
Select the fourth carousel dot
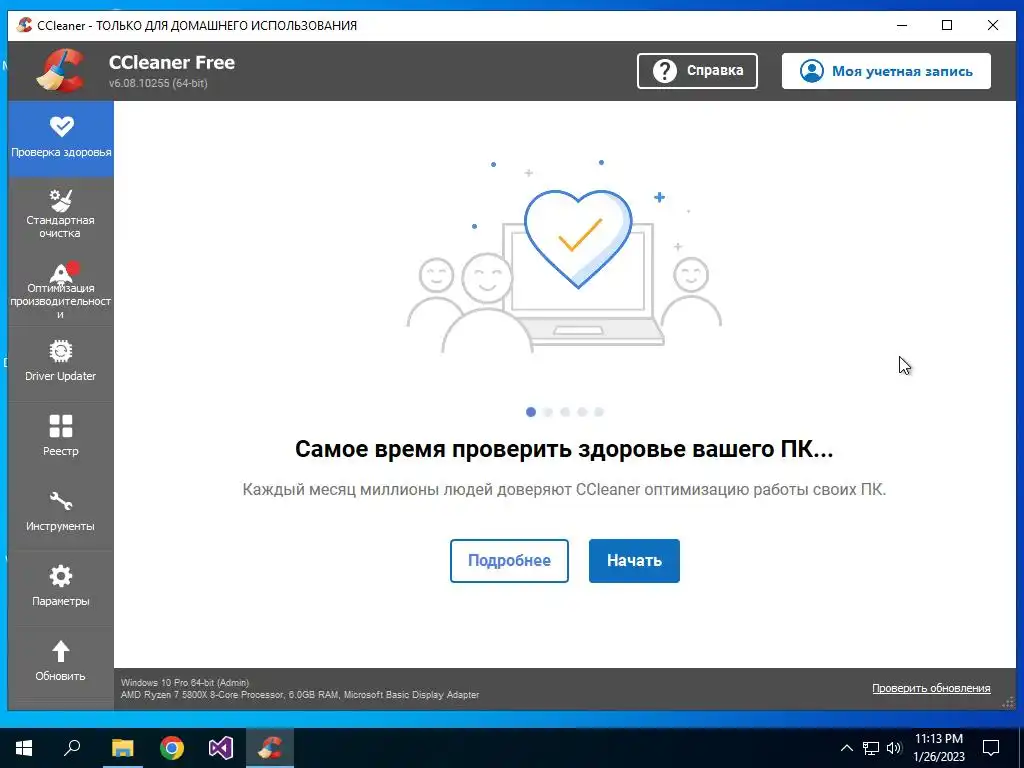(582, 412)
